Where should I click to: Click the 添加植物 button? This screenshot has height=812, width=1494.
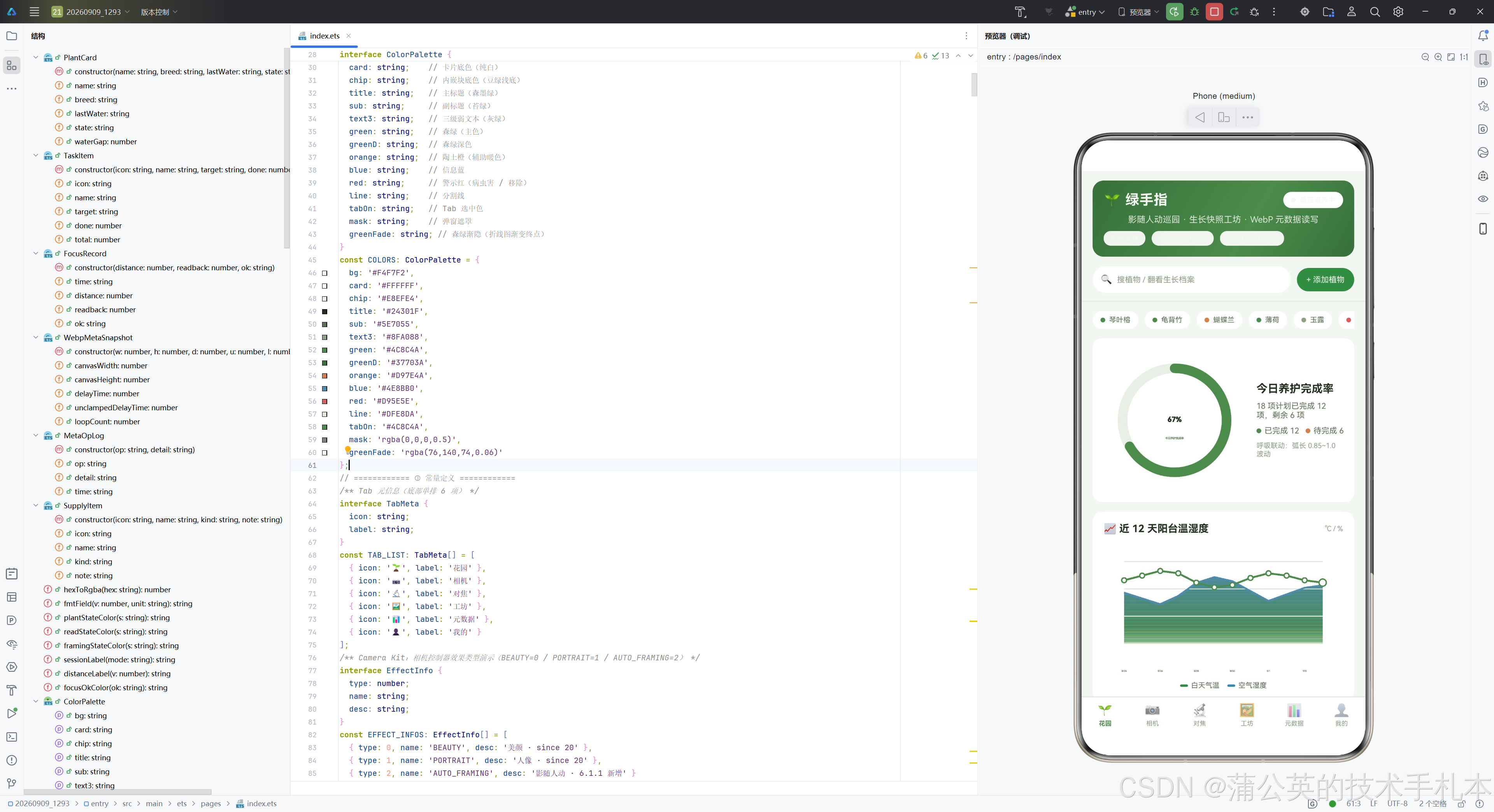click(x=1325, y=279)
